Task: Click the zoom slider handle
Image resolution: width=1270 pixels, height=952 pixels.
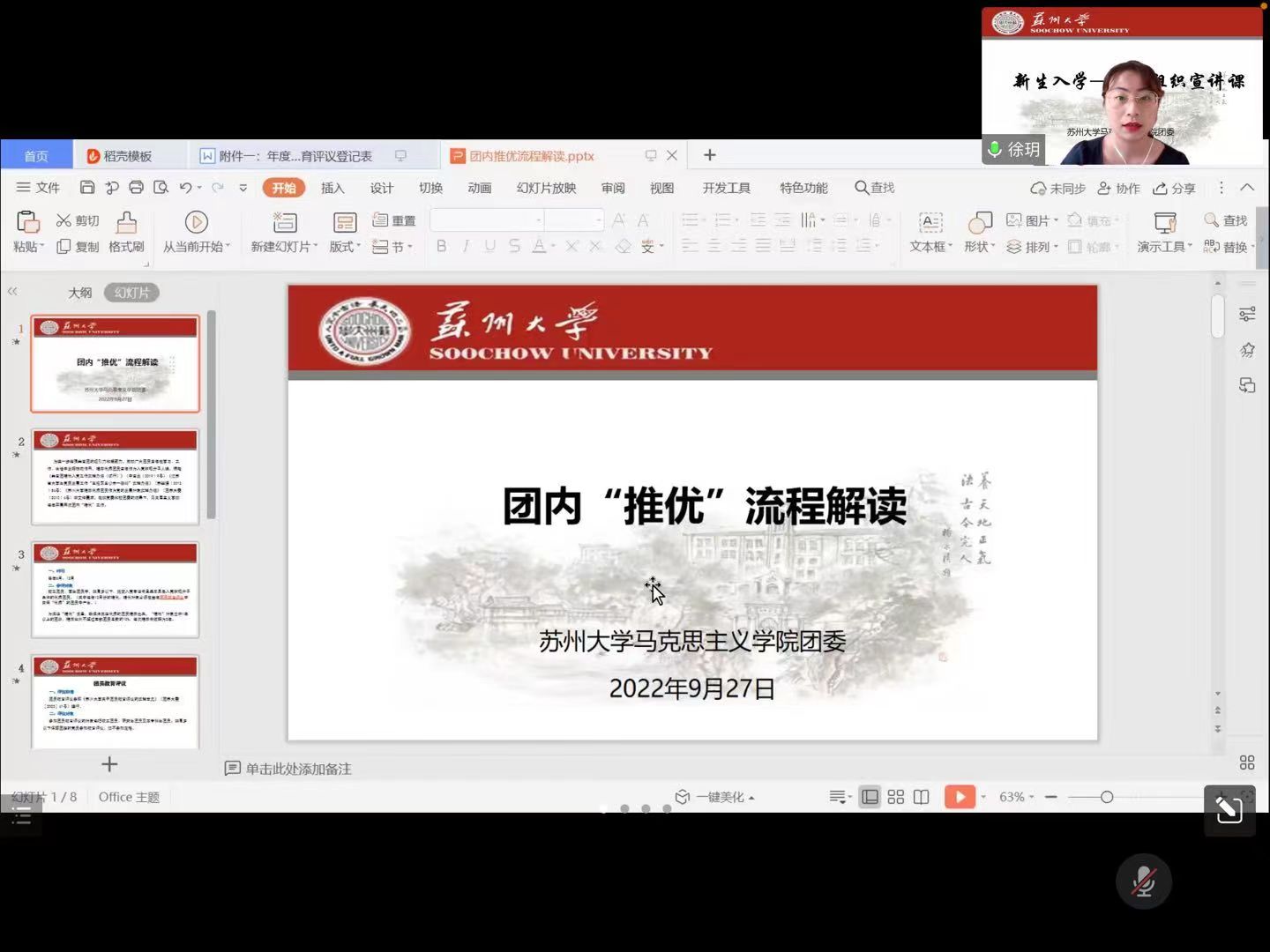Action: pyautogui.click(x=1106, y=797)
